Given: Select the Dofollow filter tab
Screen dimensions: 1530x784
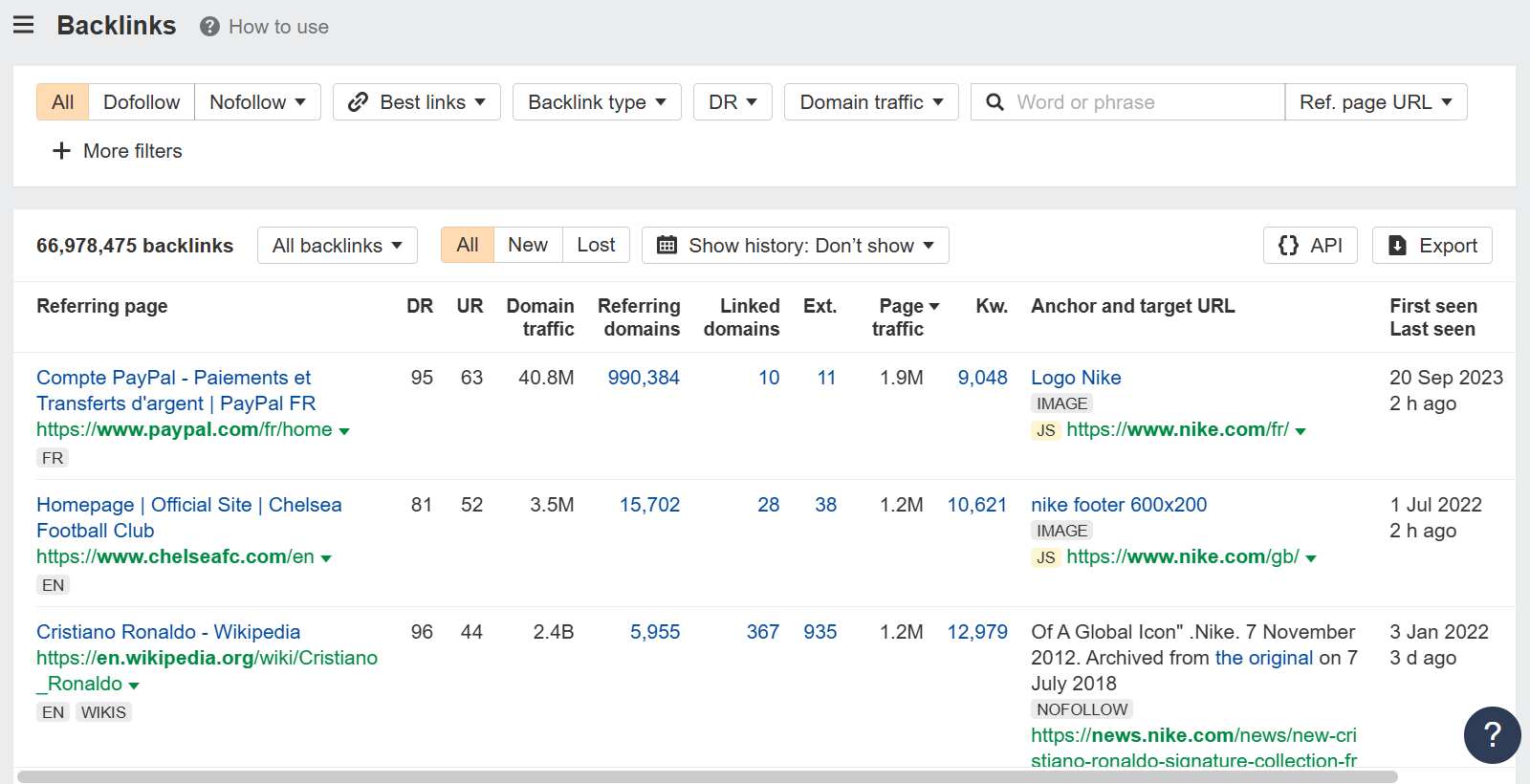Looking at the screenshot, I should click(142, 102).
